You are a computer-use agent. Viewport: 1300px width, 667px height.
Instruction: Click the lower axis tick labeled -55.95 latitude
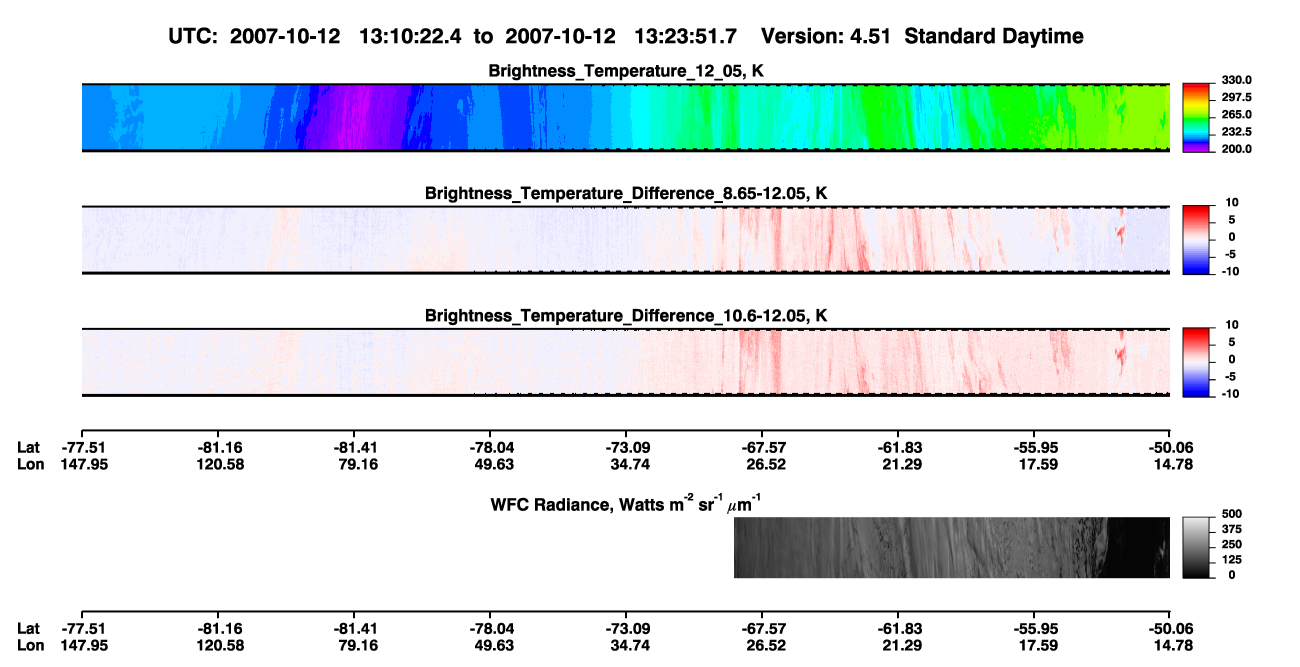pos(1033,629)
